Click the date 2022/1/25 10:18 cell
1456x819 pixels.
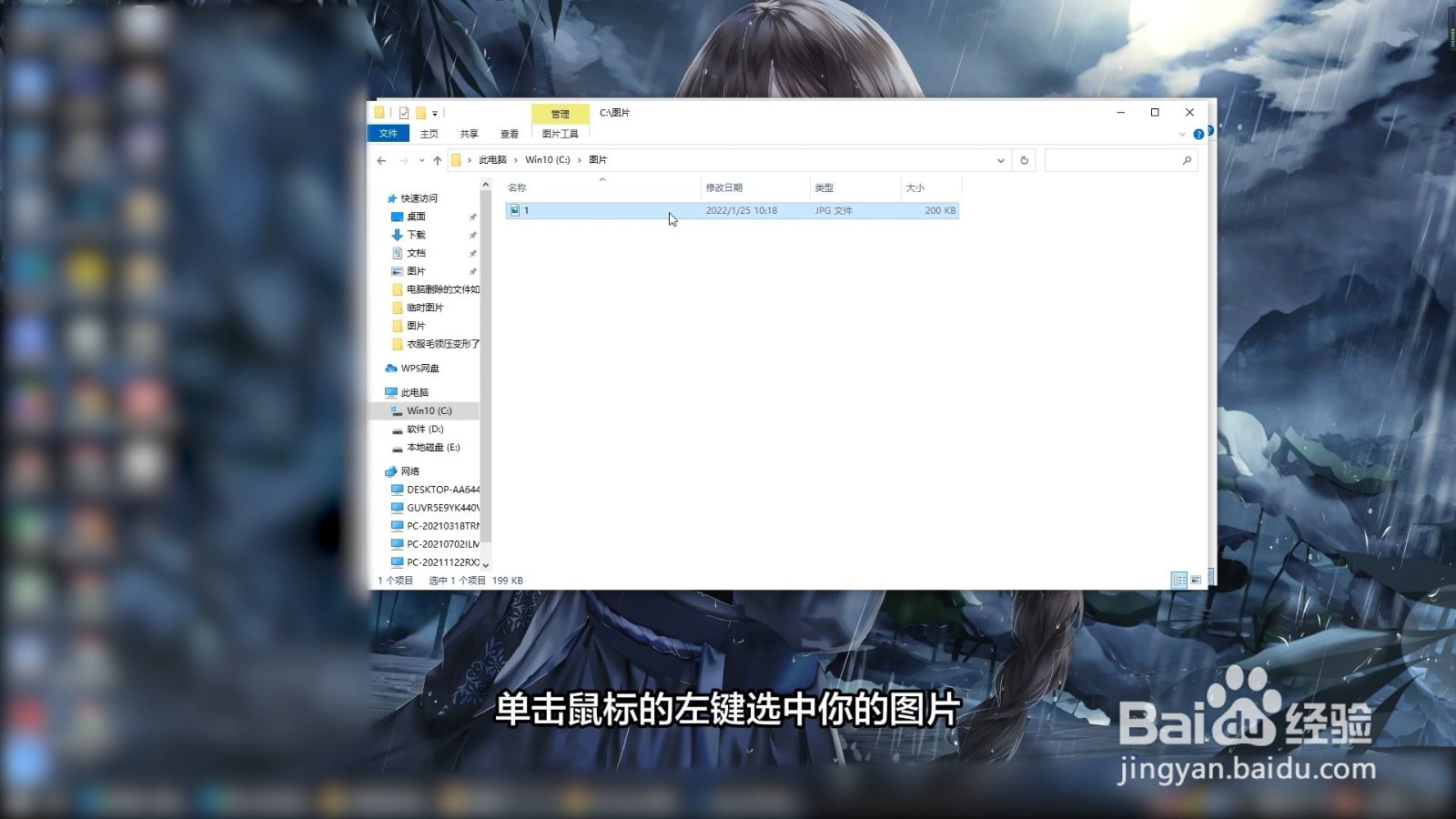(741, 210)
